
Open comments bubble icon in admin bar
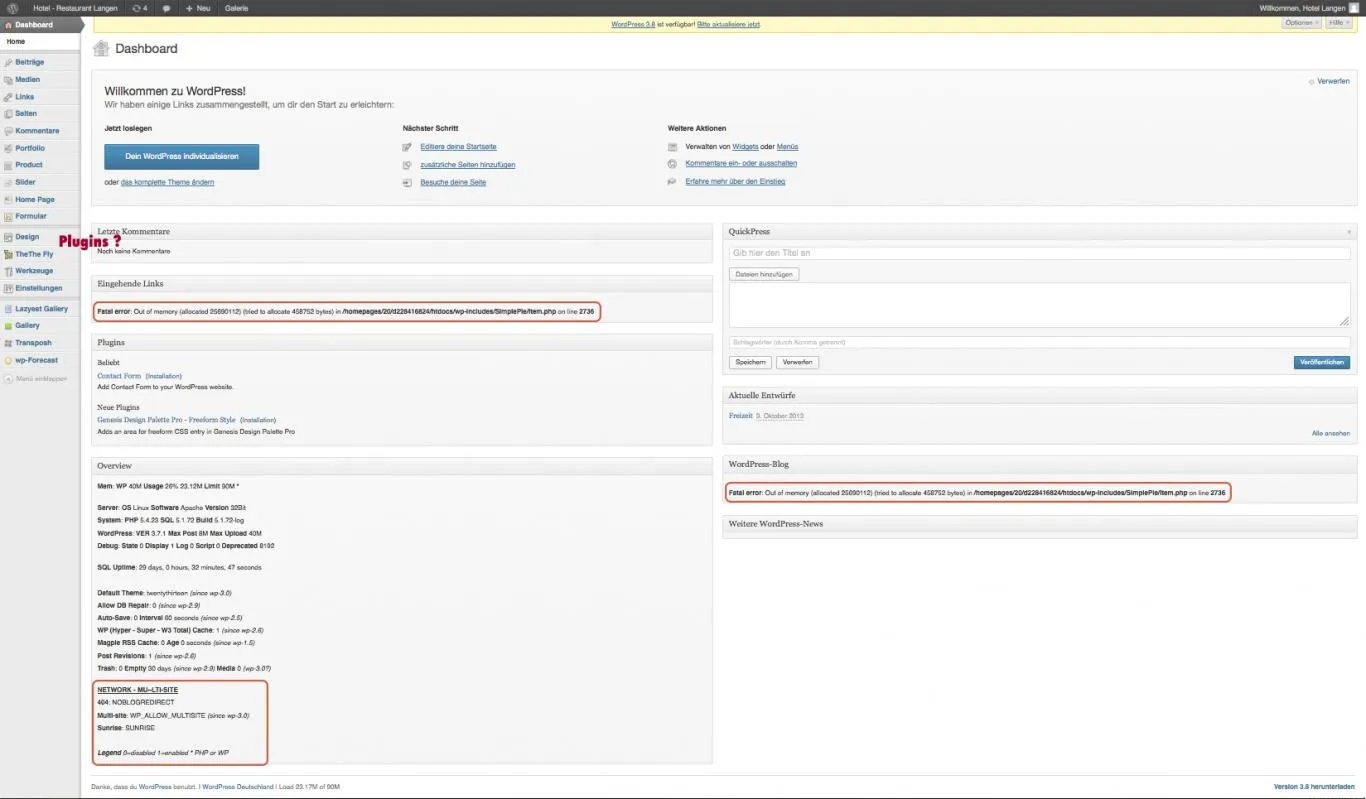[166, 7]
